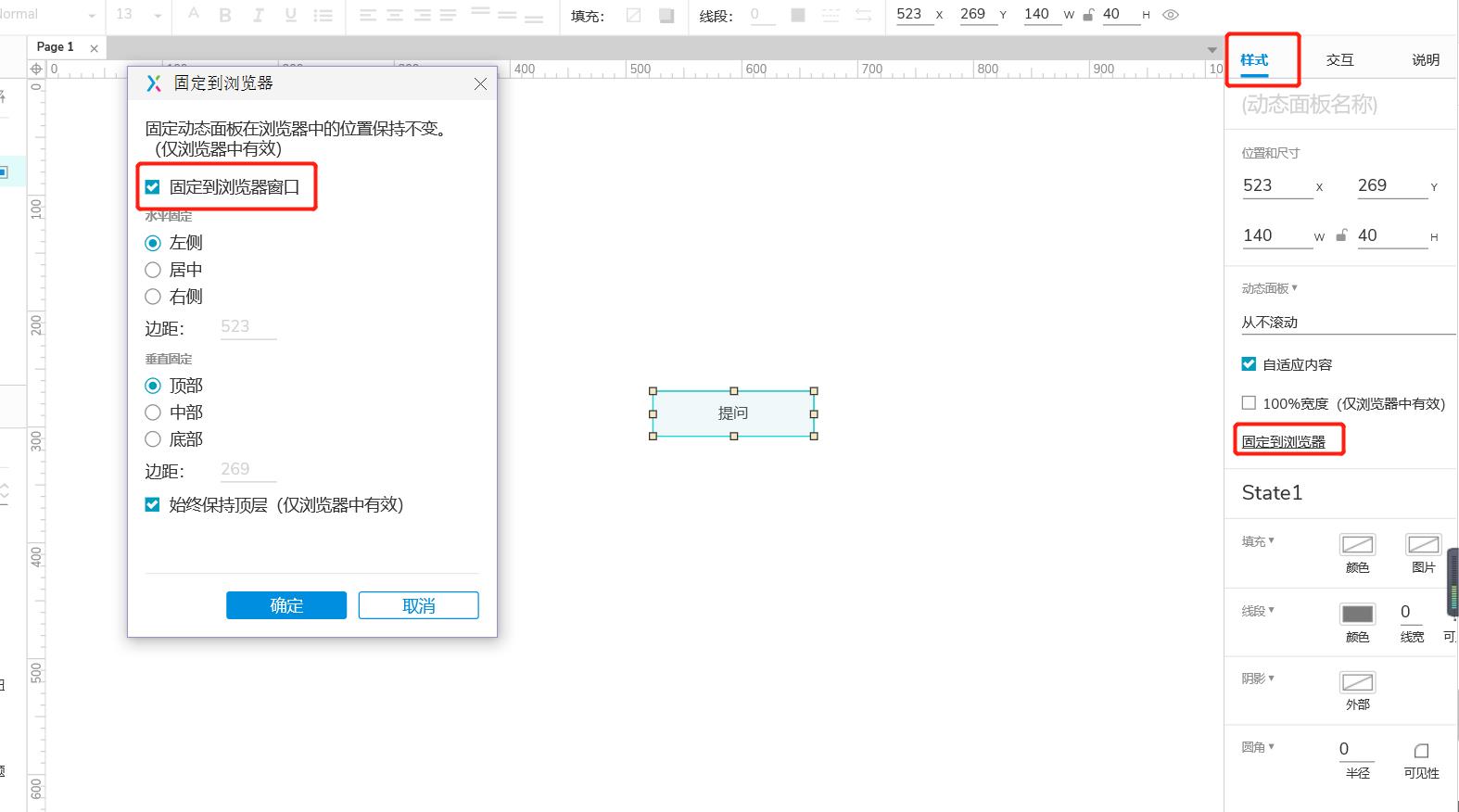
Task: Click the toolbar line color swatch
Action: [x=798, y=15]
